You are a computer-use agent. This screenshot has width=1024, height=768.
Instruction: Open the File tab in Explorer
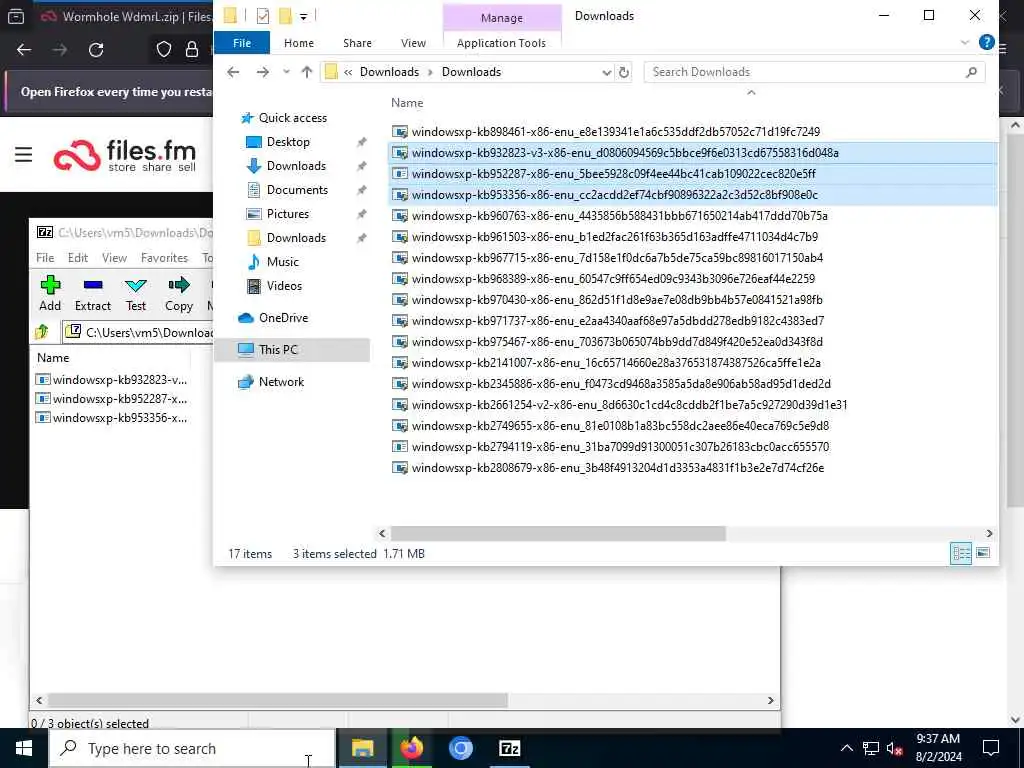click(242, 42)
